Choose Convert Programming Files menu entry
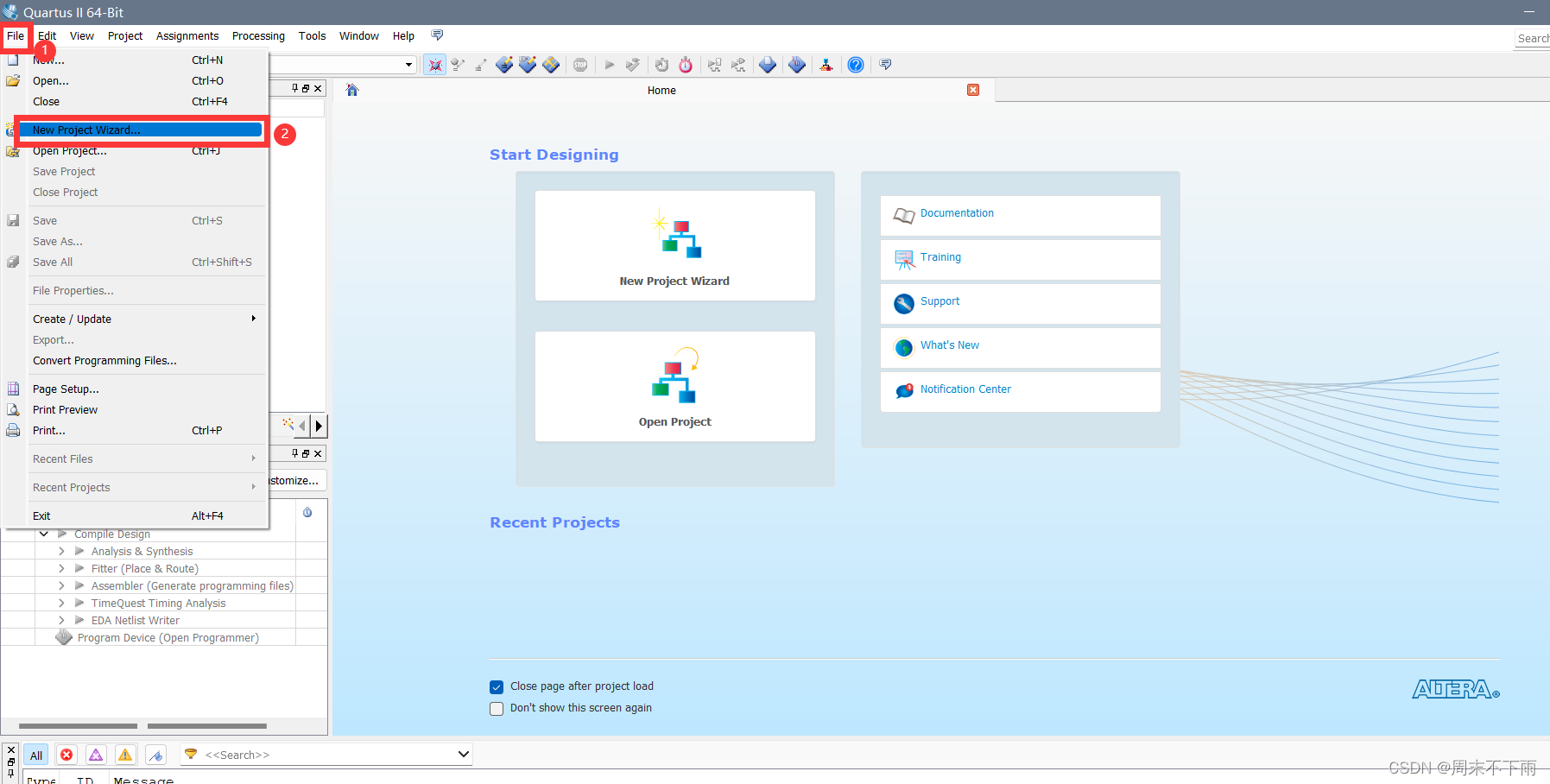The height and width of the screenshot is (784, 1550). click(147, 361)
